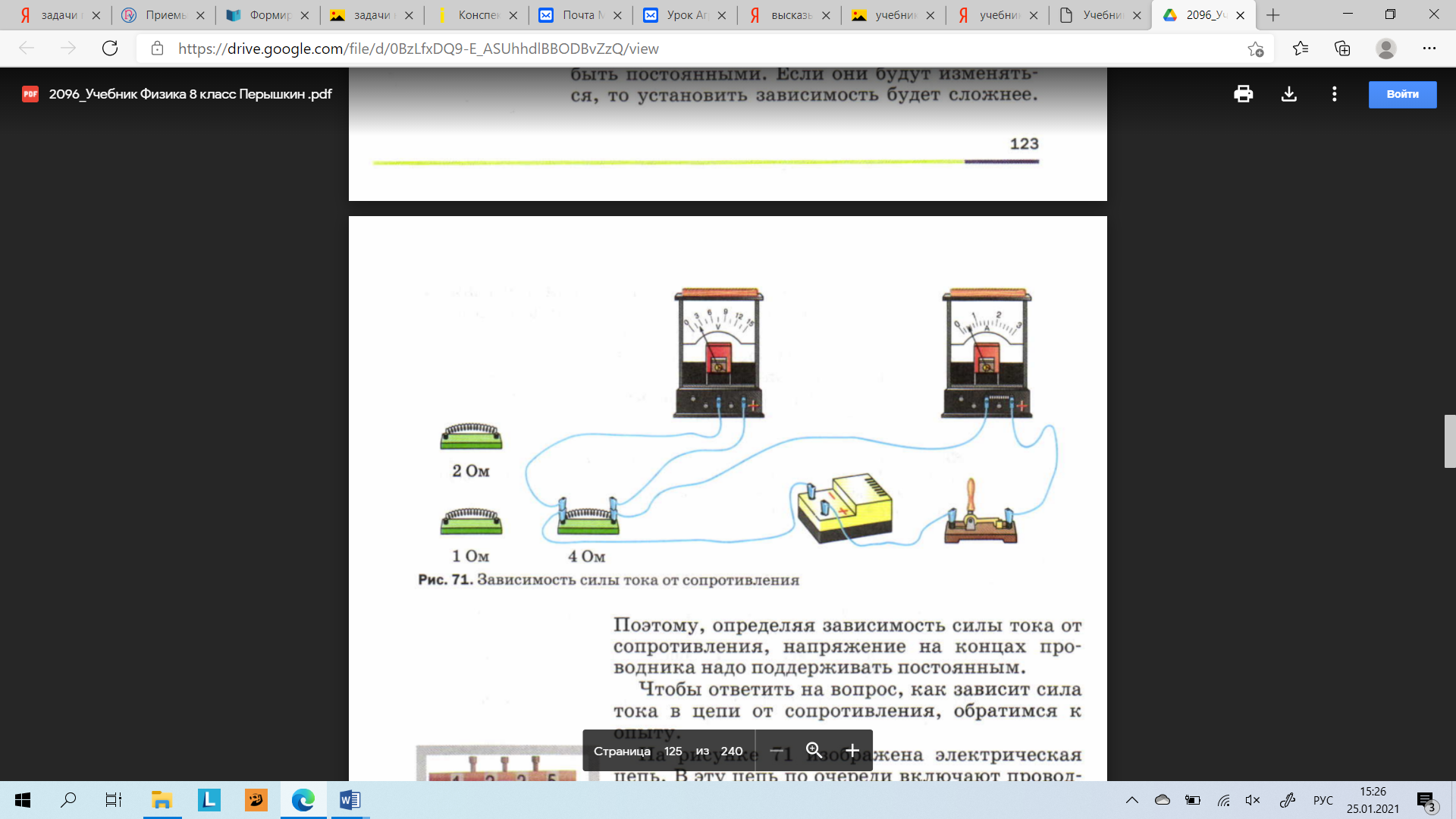Click the site lock info icon
The height and width of the screenshot is (819, 1456).
click(x=157, y=49)
